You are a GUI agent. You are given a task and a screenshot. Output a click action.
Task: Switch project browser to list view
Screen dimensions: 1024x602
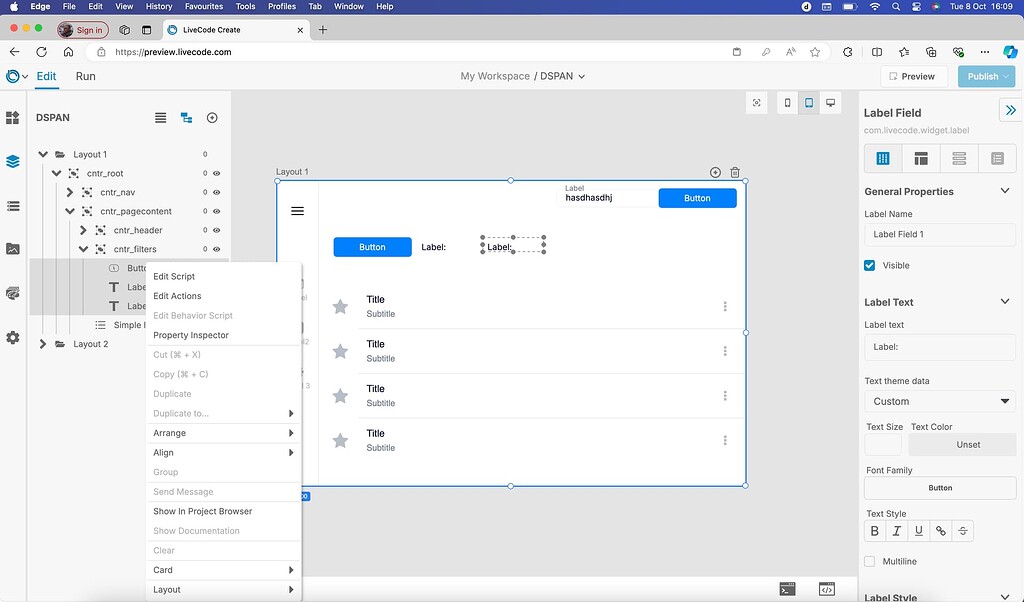pyautogui.click(x=160, y=117)
